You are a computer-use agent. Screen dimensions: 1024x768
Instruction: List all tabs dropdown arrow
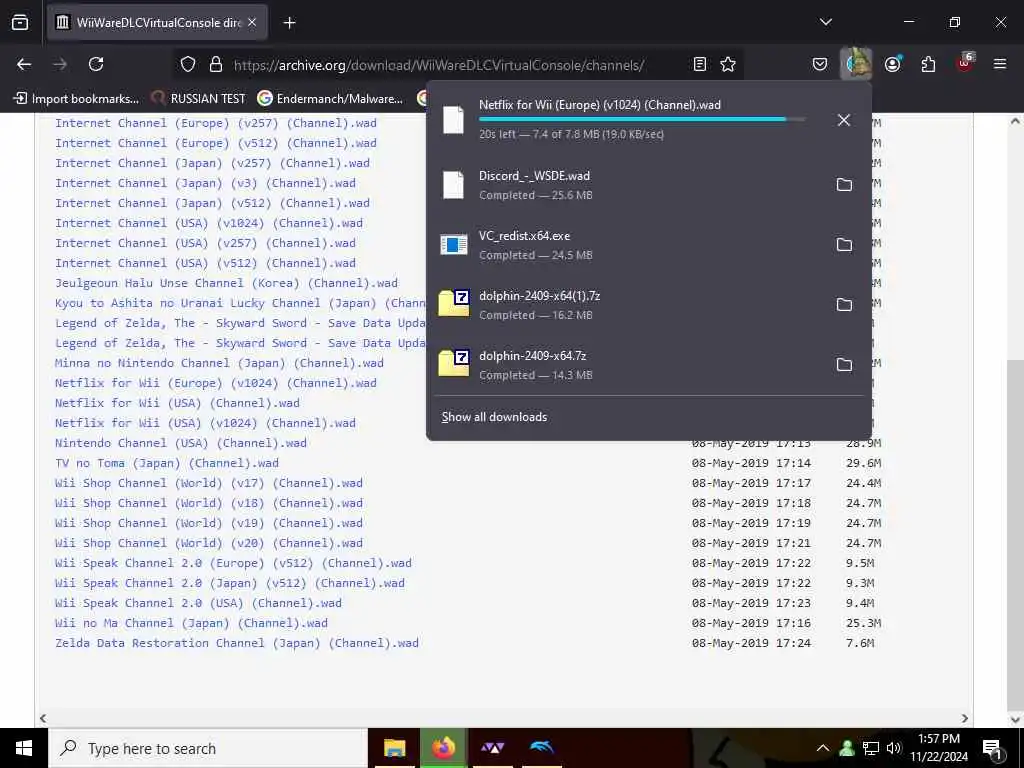(x=825, y=22)
